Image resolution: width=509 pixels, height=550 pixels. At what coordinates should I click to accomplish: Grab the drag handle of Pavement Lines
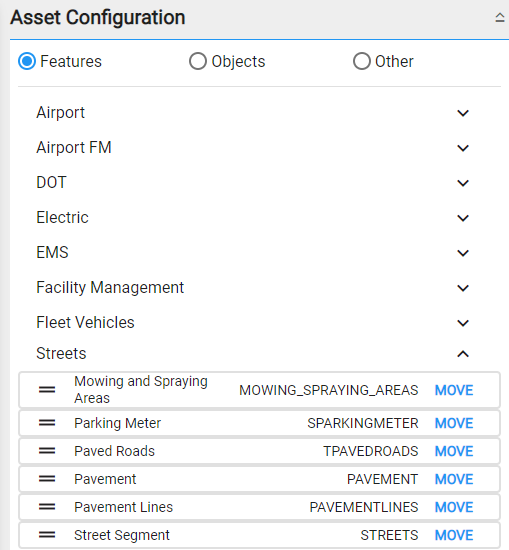[47, 507]
